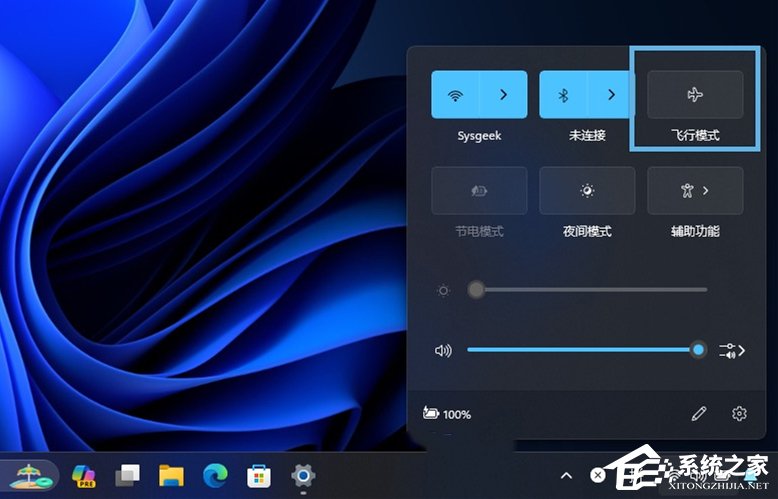Launch Microsoft Edge from taskbar
778x499 pixels.
(215, 476)
